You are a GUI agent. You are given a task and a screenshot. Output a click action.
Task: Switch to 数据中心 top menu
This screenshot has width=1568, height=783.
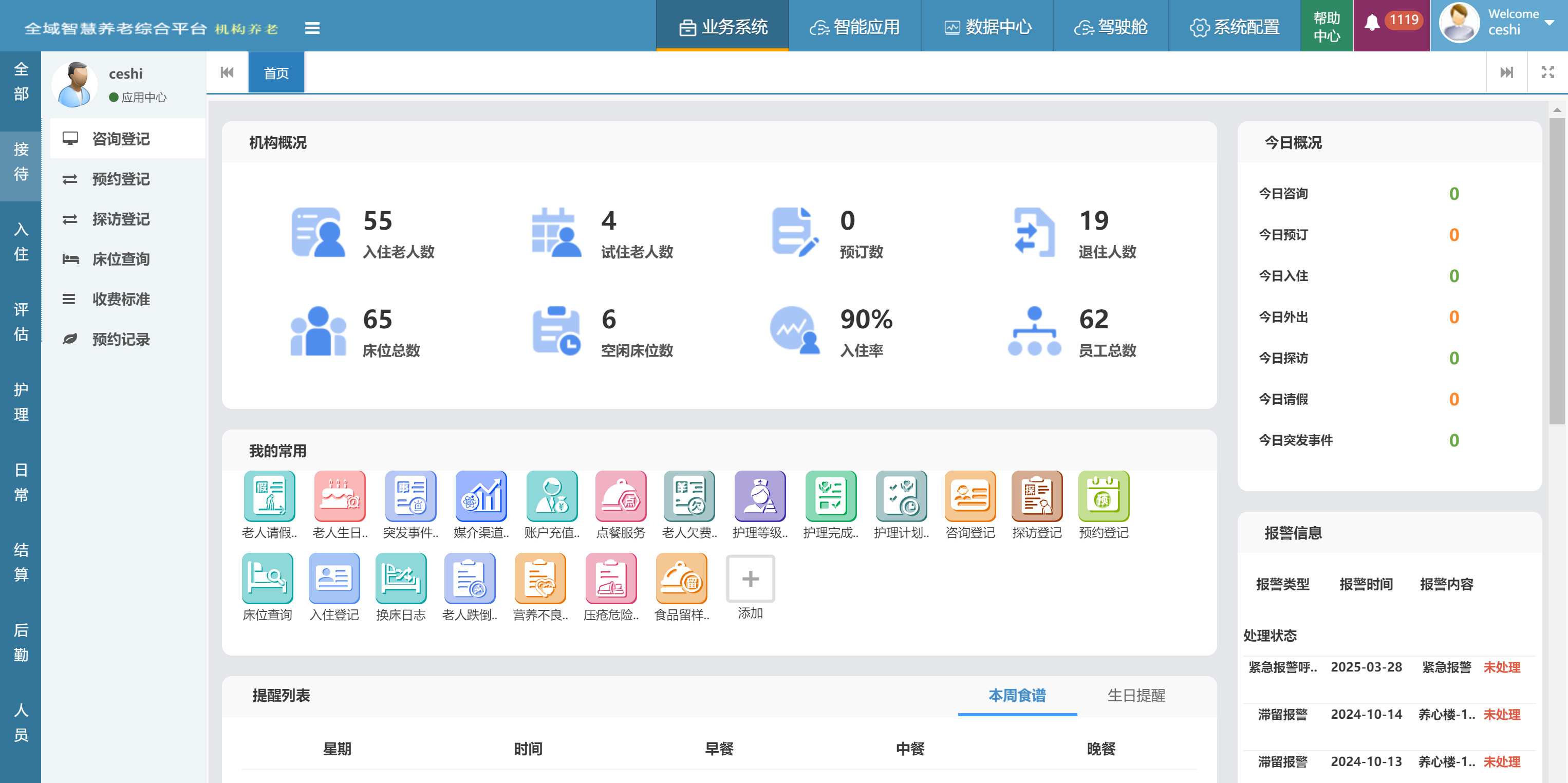tap(987, 27)
